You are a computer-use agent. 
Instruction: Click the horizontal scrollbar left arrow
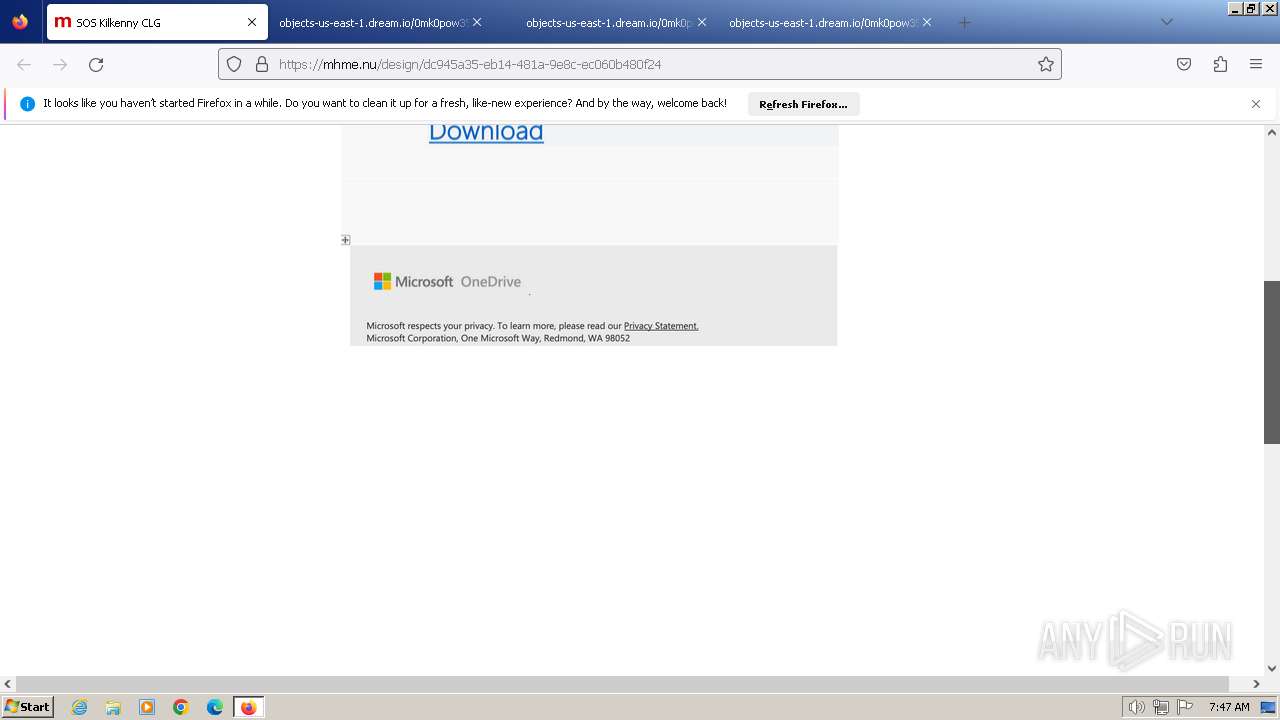pyautogui.click(x=8, y=684)
